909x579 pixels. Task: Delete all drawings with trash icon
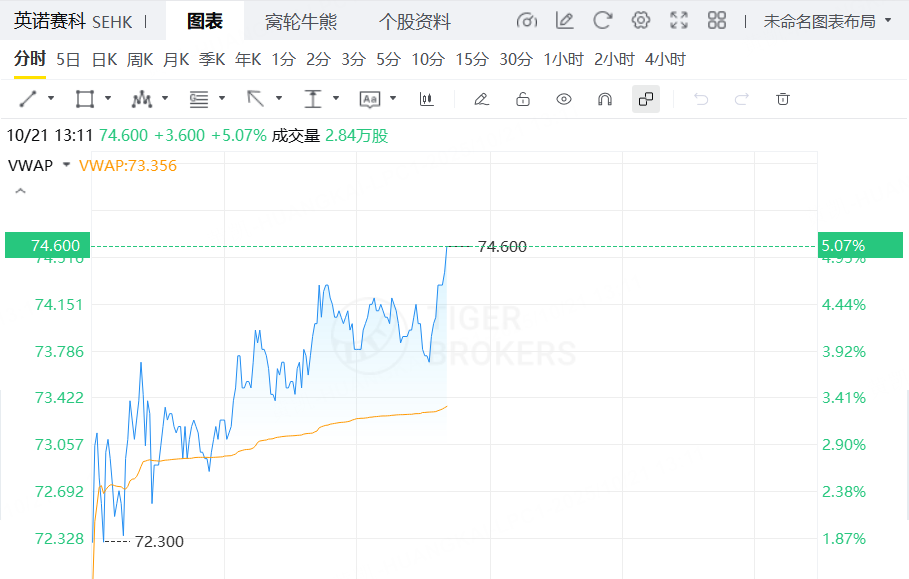point(783,99)
